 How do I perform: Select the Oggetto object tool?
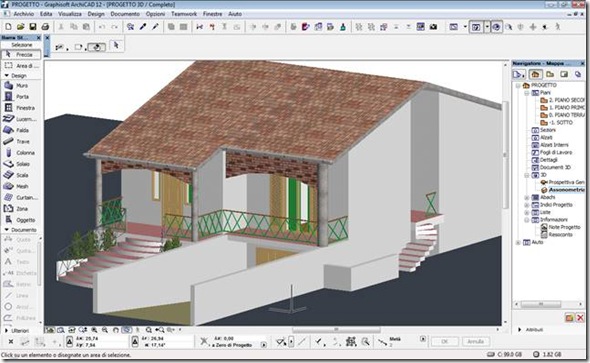(21, 220)
